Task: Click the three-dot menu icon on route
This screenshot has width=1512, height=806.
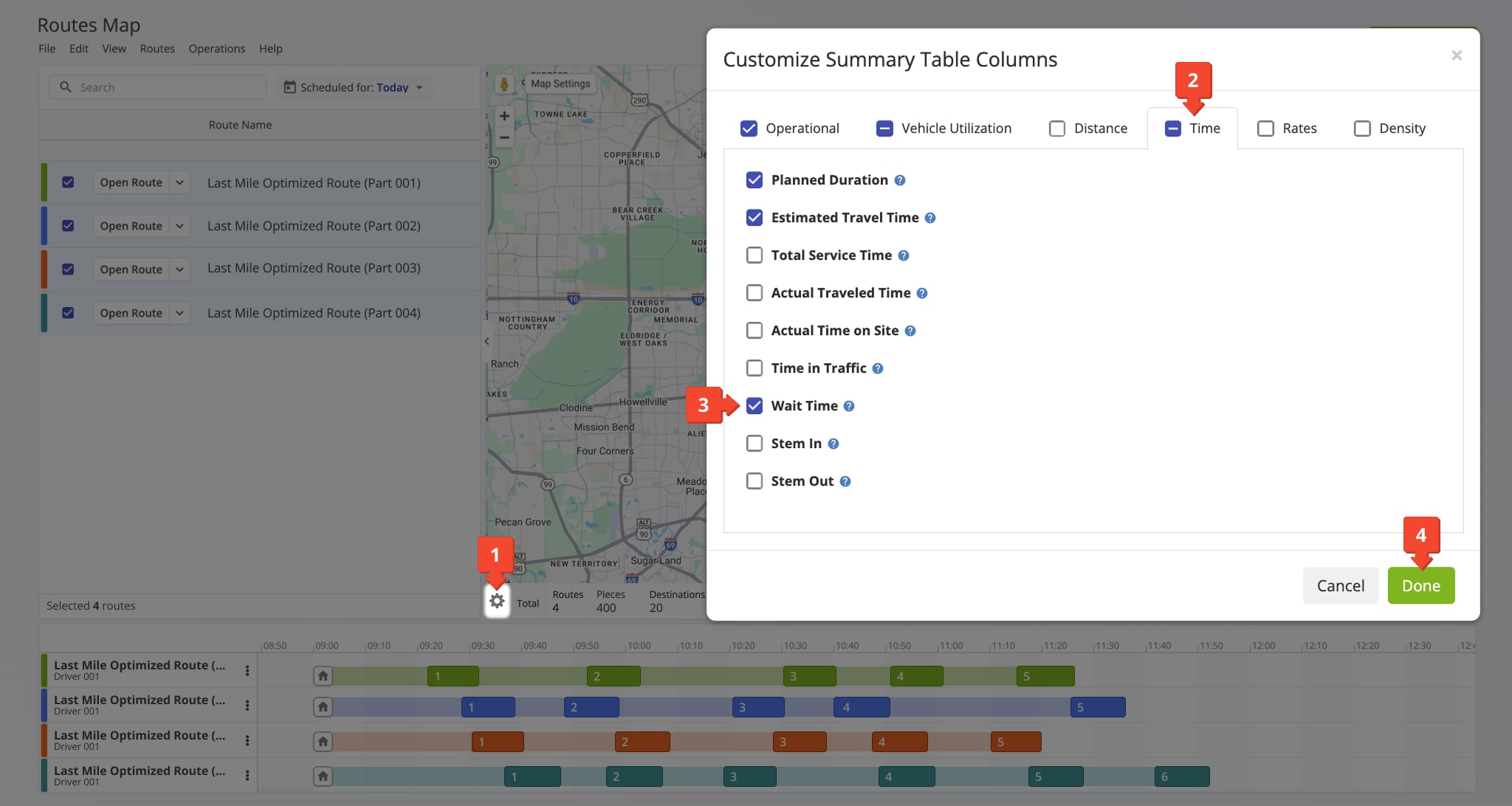Action: coord(246,671)
